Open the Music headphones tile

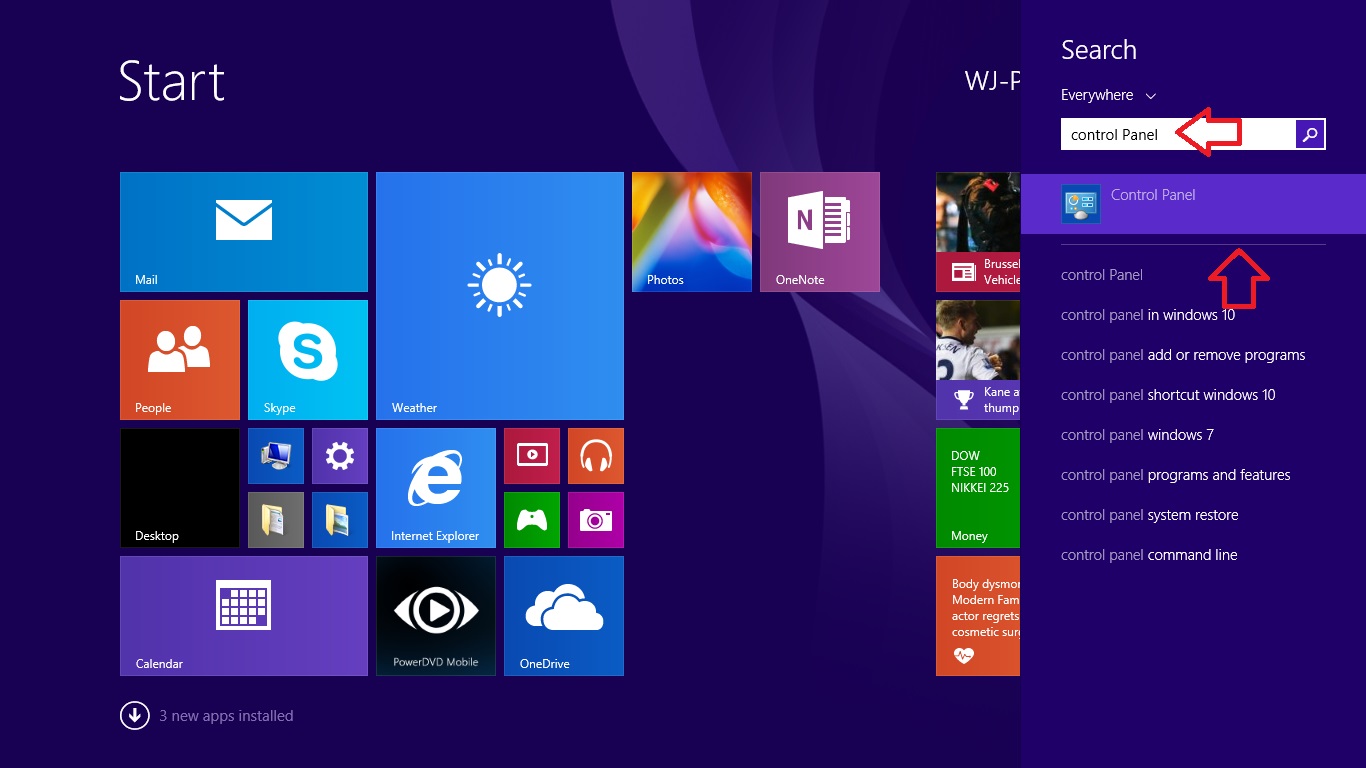coord(596,456)
